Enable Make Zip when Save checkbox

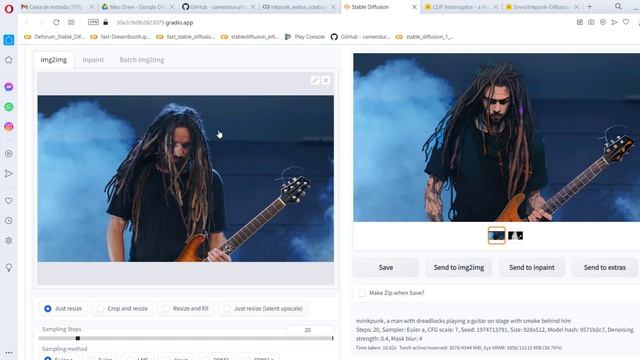[362, 293]
